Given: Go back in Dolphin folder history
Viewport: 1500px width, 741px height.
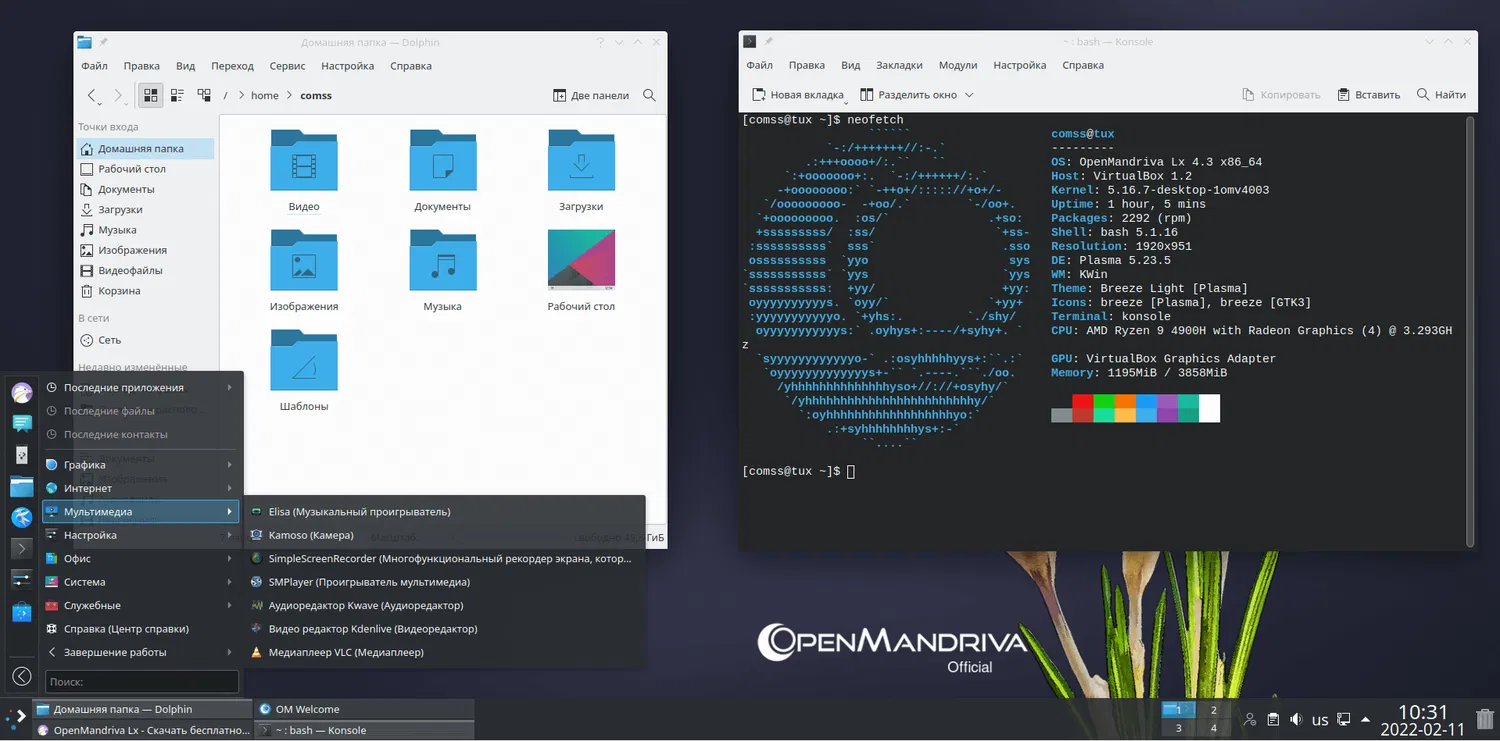Looking at the screenshot, I should [x=93, y=96].
